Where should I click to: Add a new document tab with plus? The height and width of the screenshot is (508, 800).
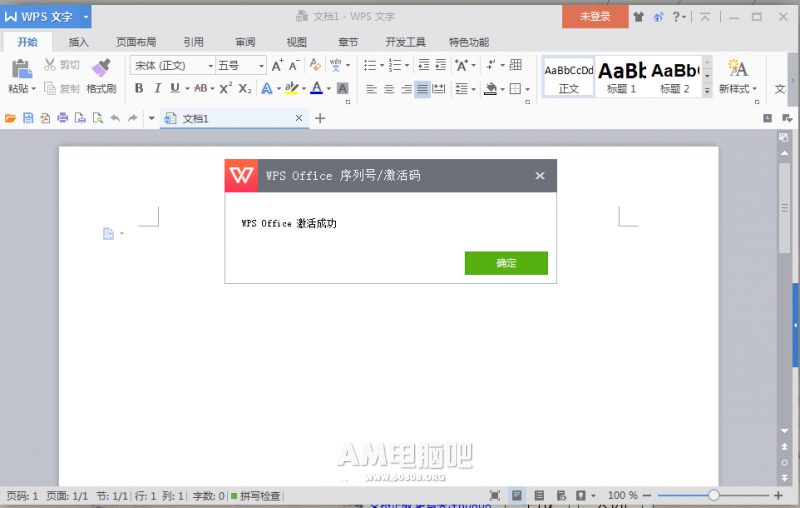[x=320, y=118]
